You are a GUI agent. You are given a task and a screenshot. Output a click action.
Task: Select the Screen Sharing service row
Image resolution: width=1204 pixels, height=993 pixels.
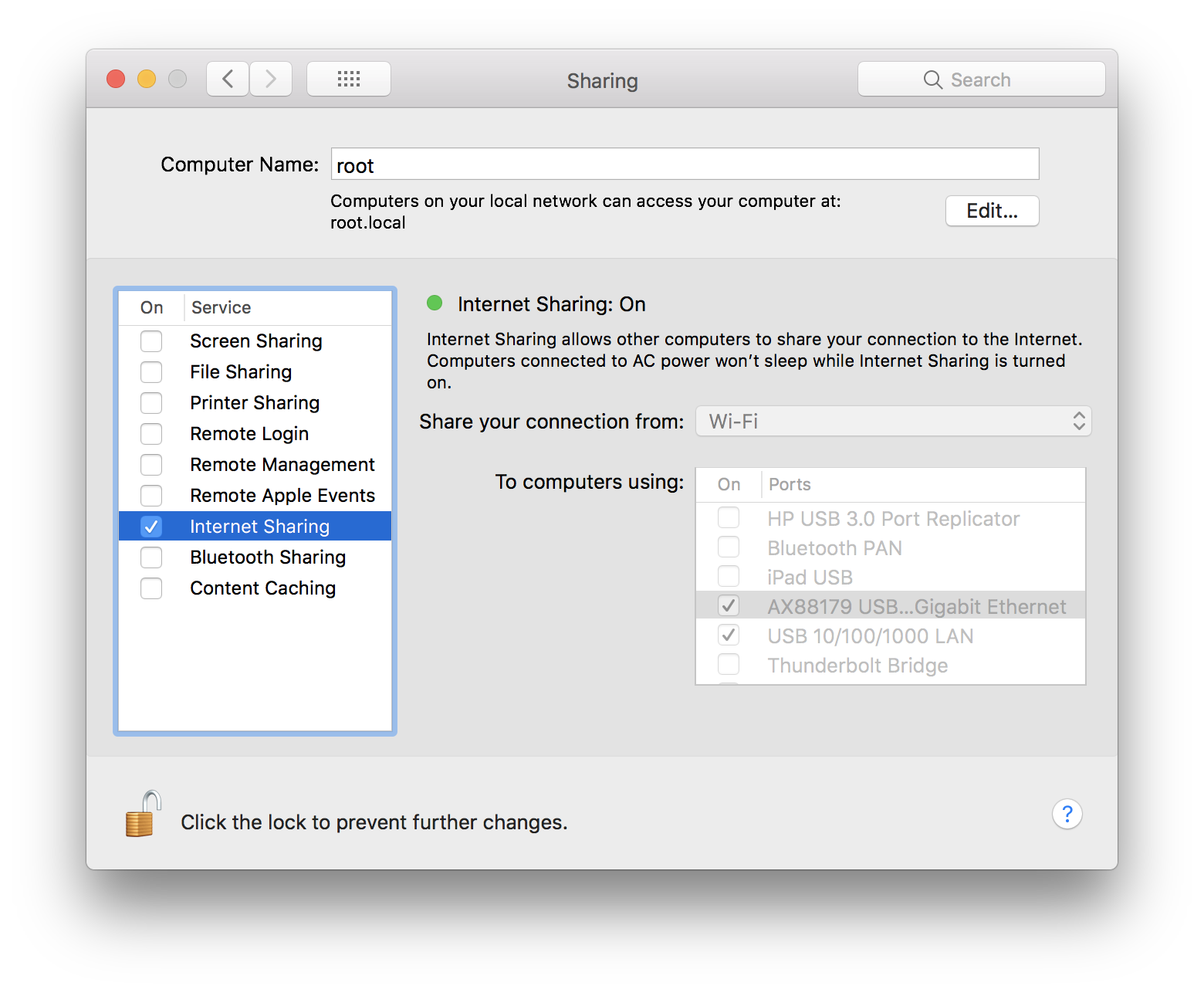click(x=255, y=341)
